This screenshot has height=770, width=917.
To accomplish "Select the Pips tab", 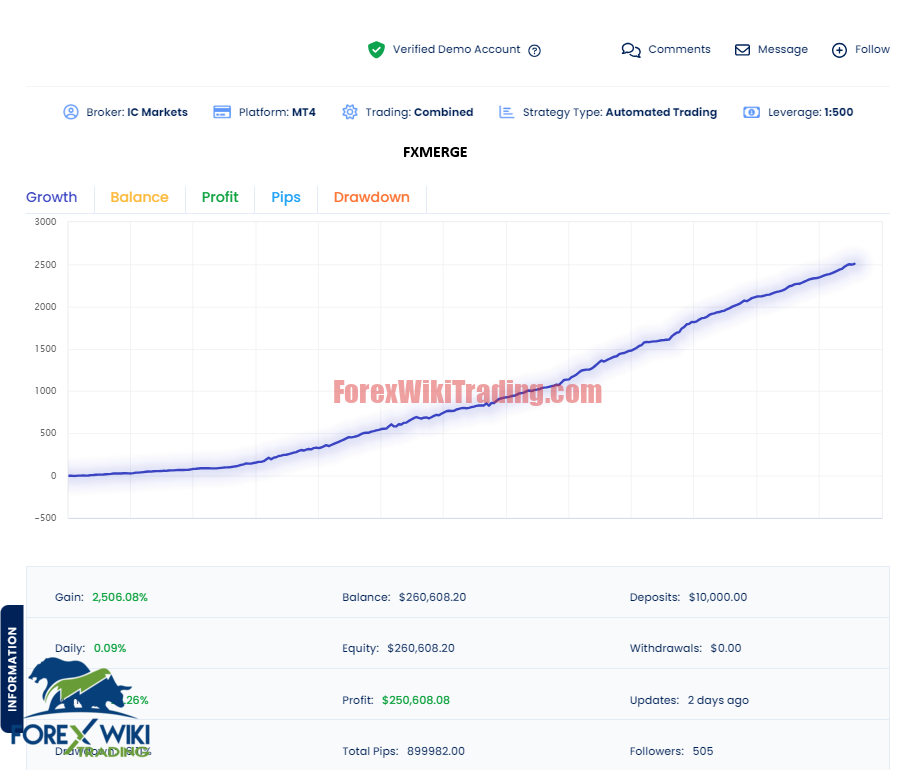I will (x=286, y=198).
